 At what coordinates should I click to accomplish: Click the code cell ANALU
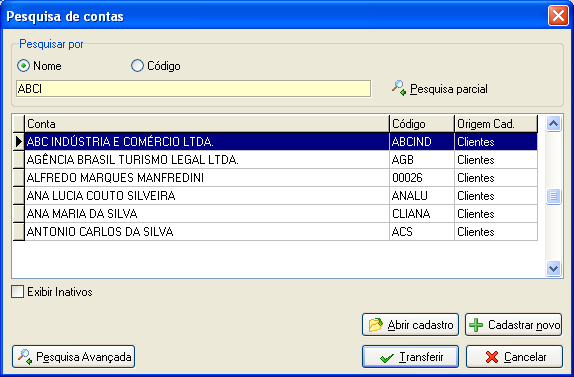[x=422, y=195]
